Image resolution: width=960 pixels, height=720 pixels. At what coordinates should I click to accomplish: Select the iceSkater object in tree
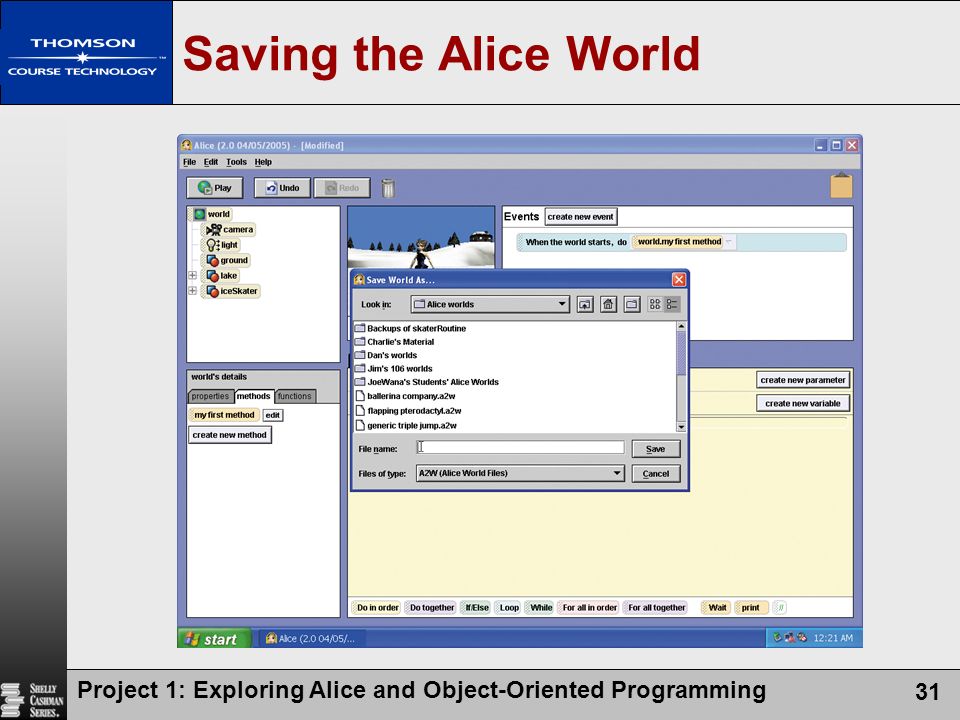tap(233, 291)
